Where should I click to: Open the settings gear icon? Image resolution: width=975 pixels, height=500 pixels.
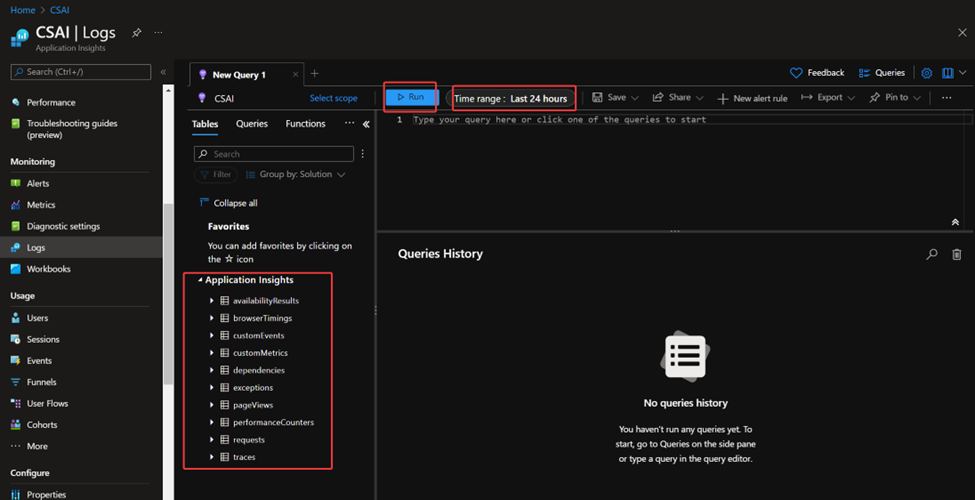coord(926,73)
